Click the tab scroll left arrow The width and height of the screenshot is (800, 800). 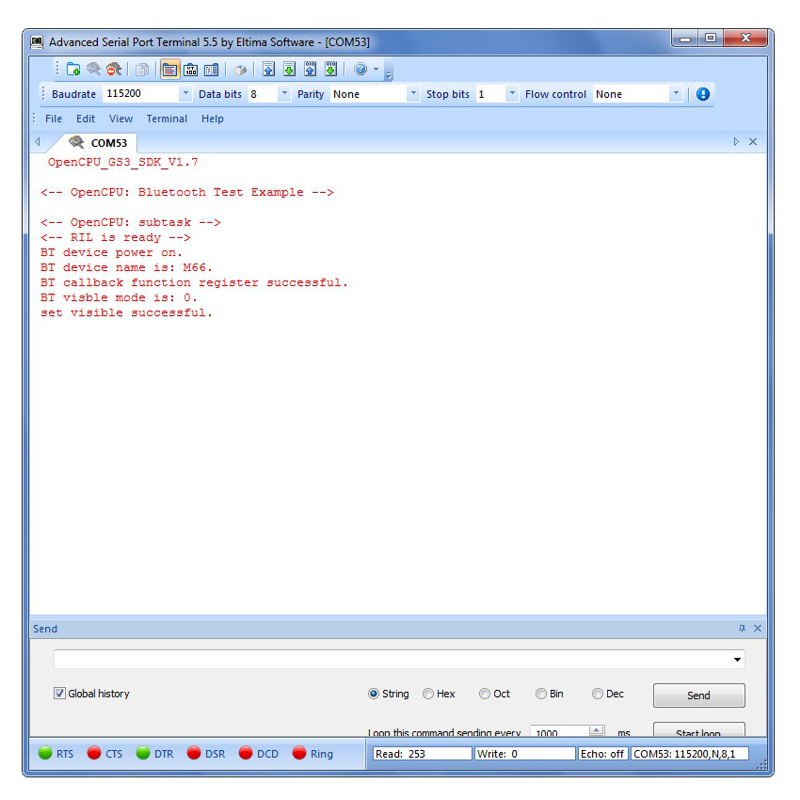(38, 141)
